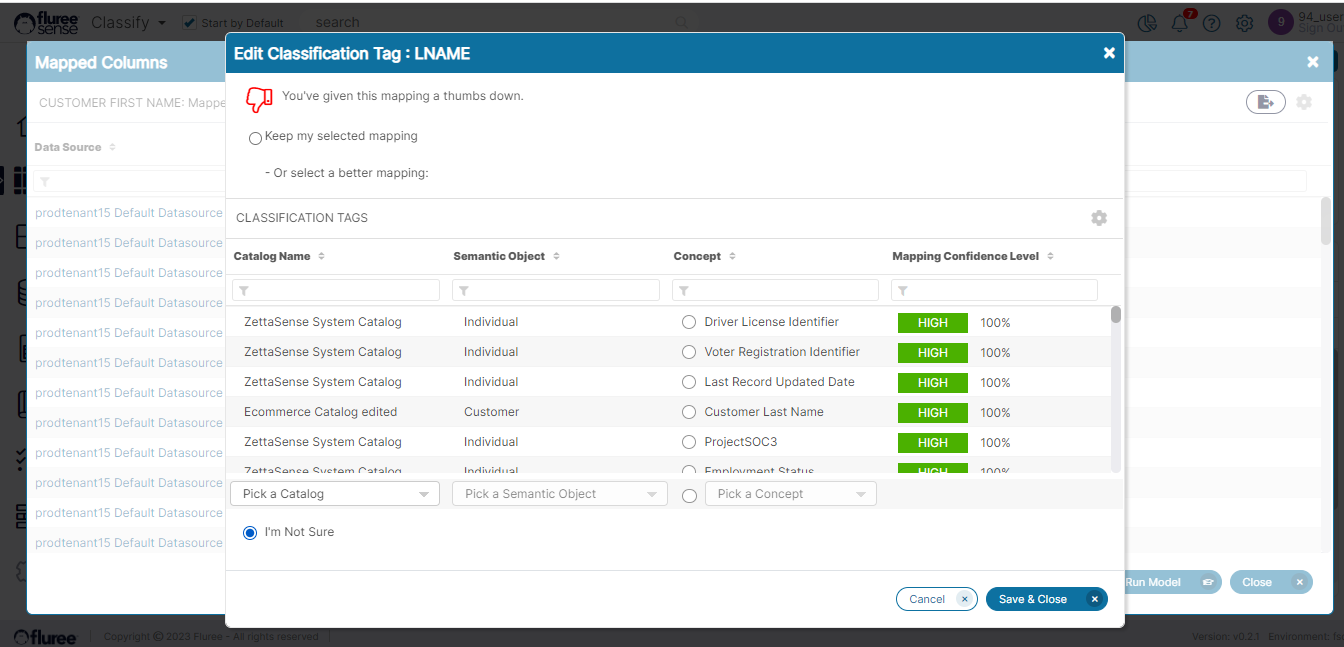Click the export icon in Mapped Columns
Screen dimensions: 1344x647
(1265, 102)
